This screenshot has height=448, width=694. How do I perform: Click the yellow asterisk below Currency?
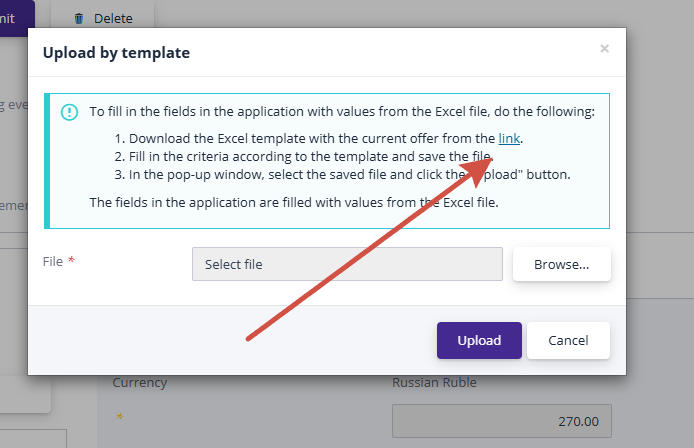click(120, 416)
